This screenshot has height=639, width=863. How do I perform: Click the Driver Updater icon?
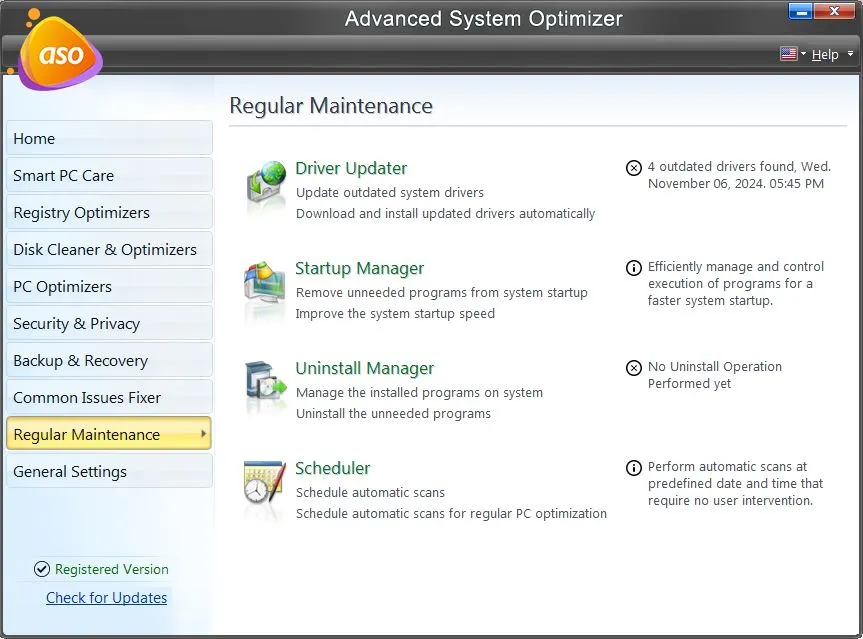pyautogui.click(x=266, y=186)
